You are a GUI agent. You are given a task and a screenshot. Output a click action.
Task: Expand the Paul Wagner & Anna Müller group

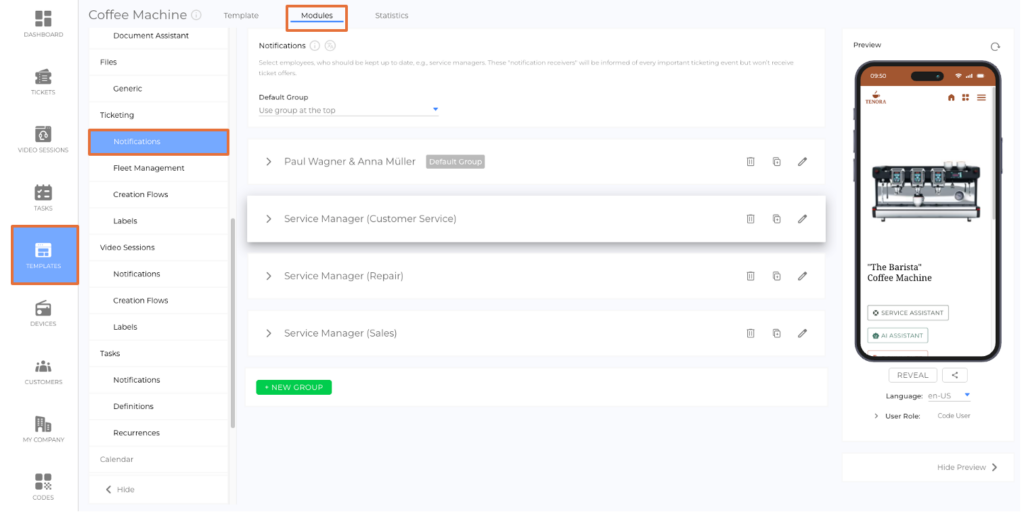268,162
